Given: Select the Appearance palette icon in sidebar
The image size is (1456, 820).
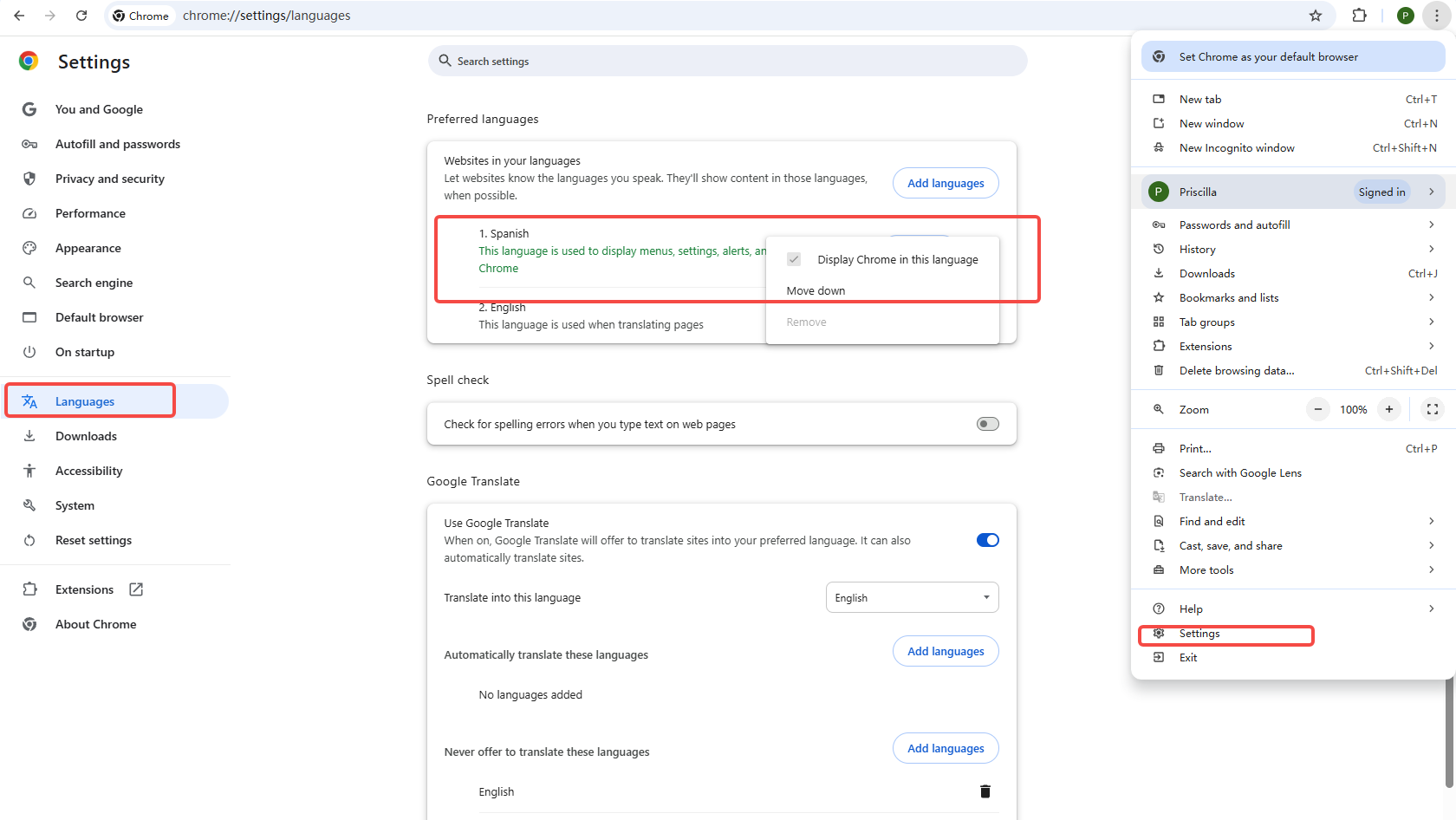Looking at the screenshot, I should [x=29, y=248].
